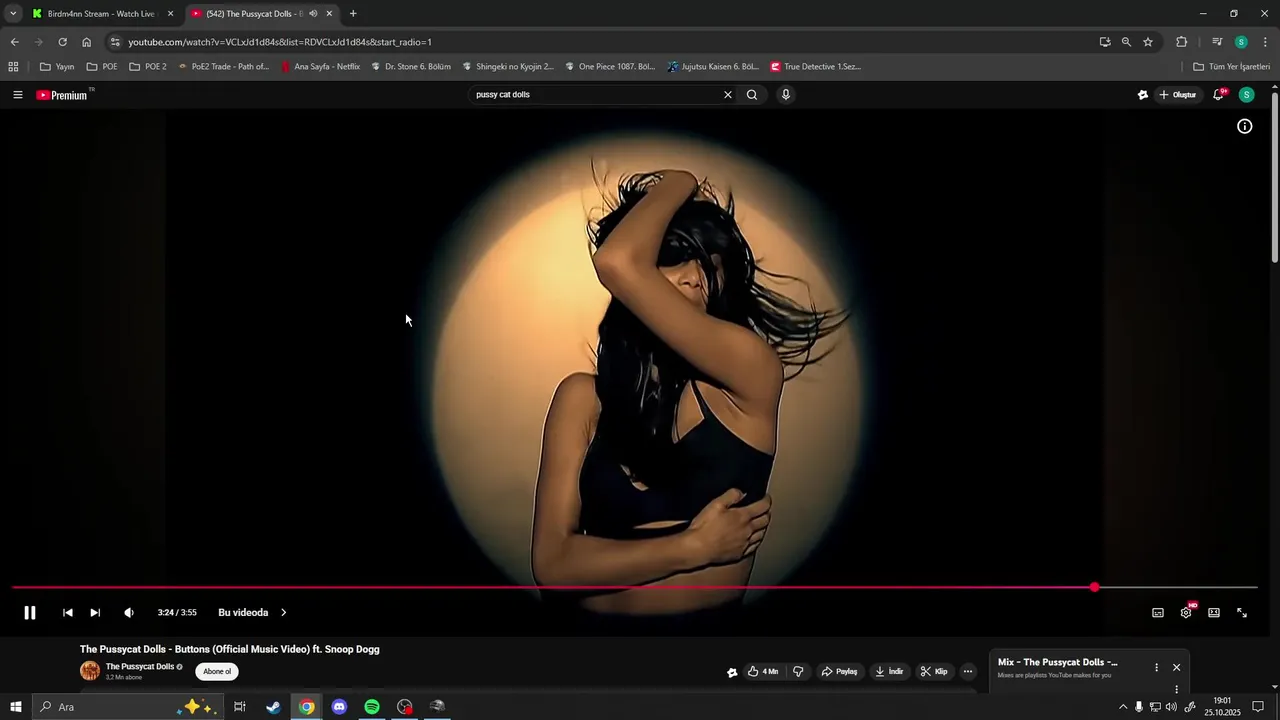Open more actions three-dot menu under video
This screenshot has width=1280, height=720.
(968, 672)
